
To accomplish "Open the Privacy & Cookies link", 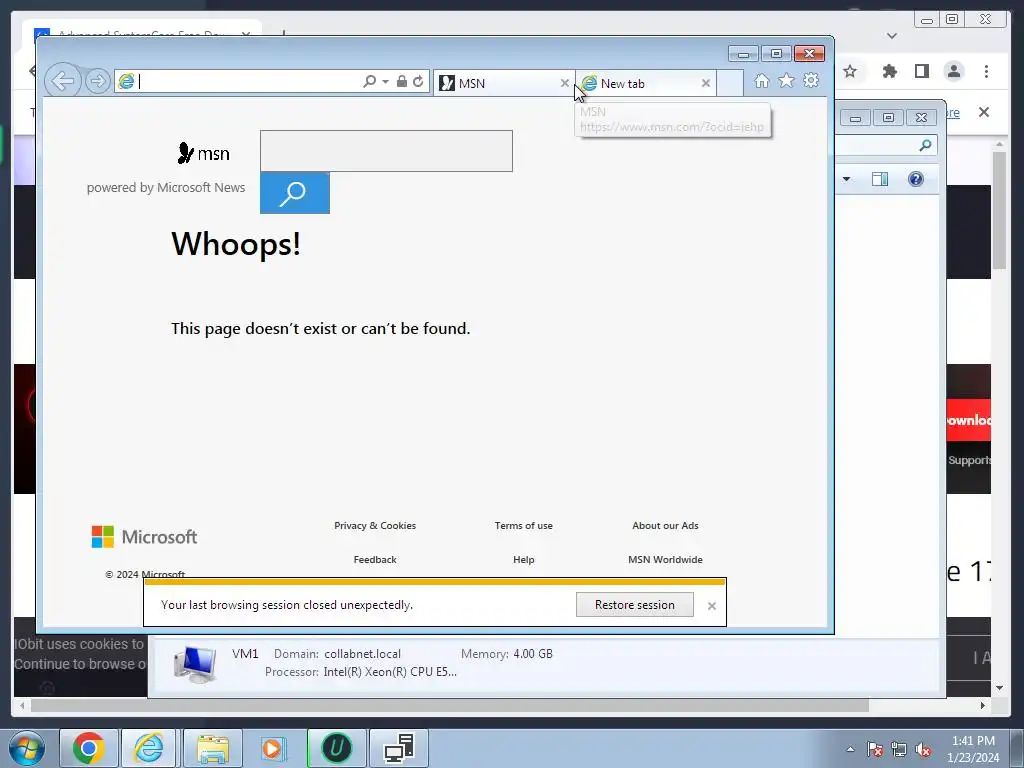I will point(375,526).
